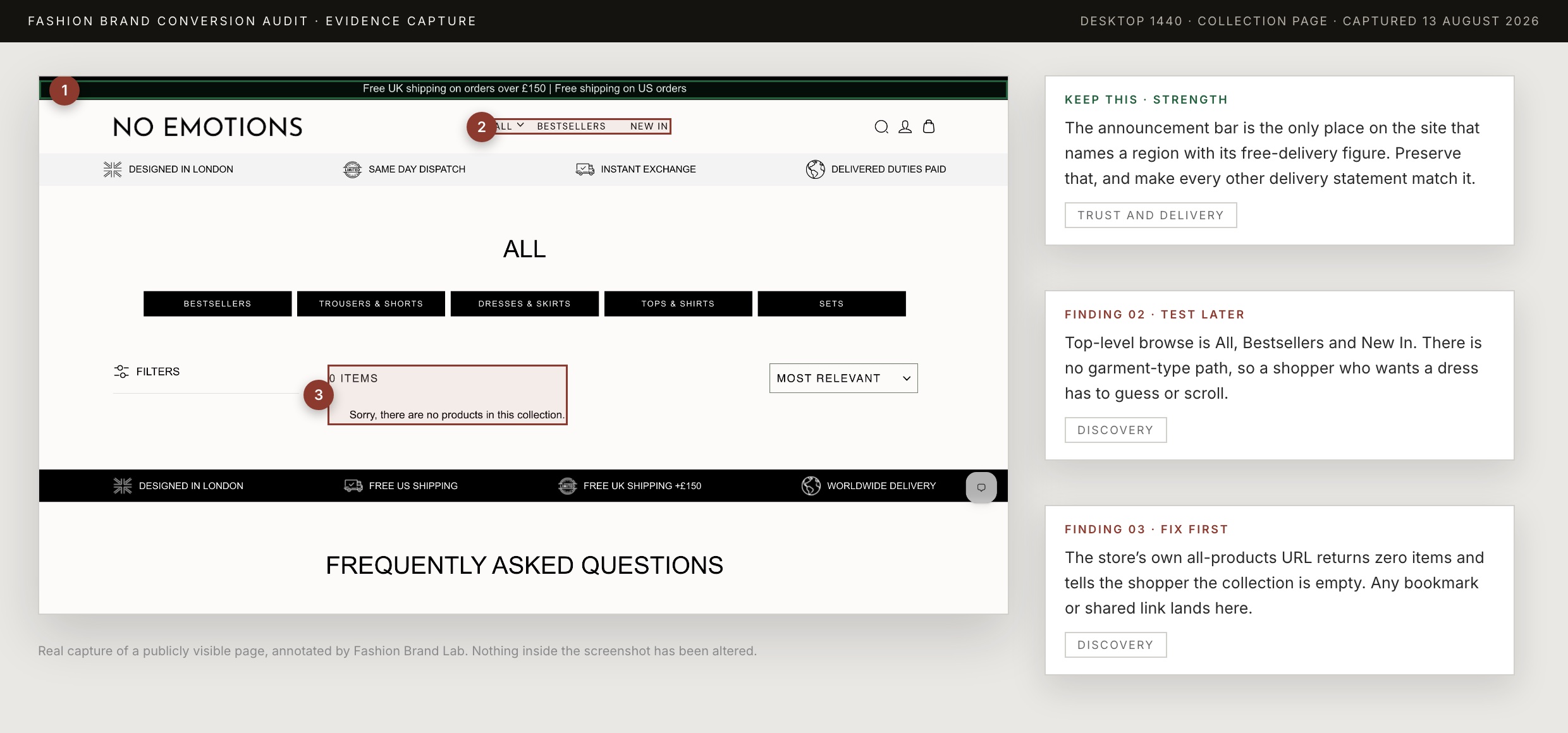Open the account person icon
This screenshot has height=733, width=1568.
click(x=905, y=127)
